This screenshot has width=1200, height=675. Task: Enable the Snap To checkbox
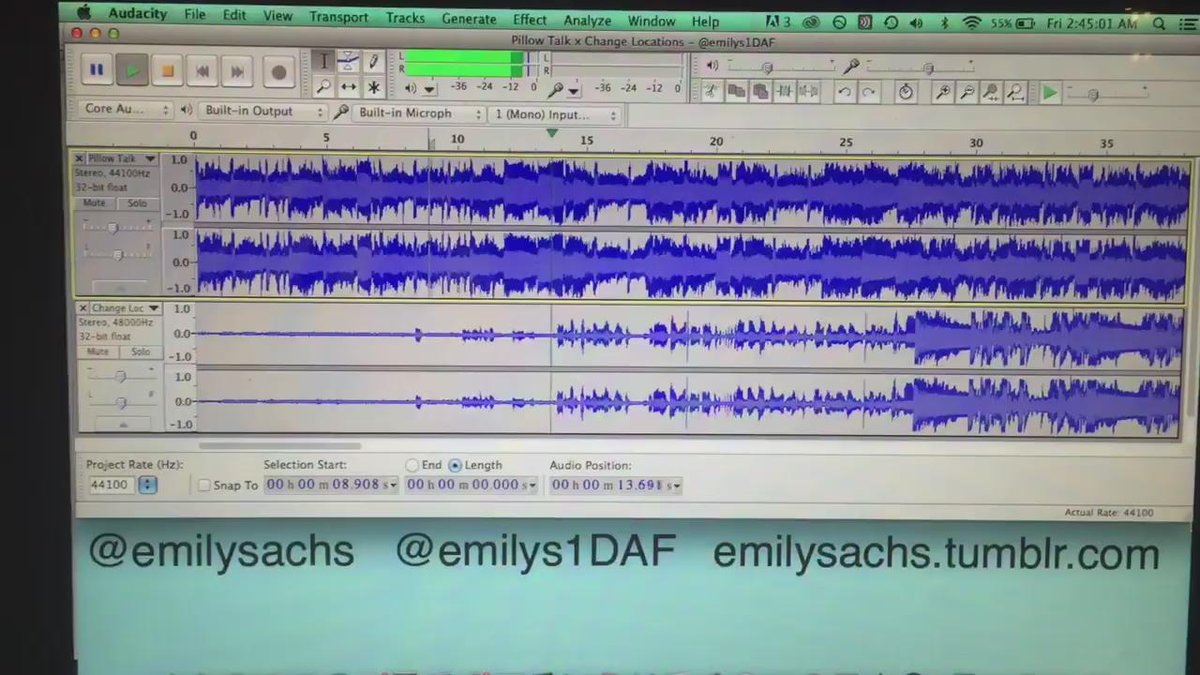204,485
